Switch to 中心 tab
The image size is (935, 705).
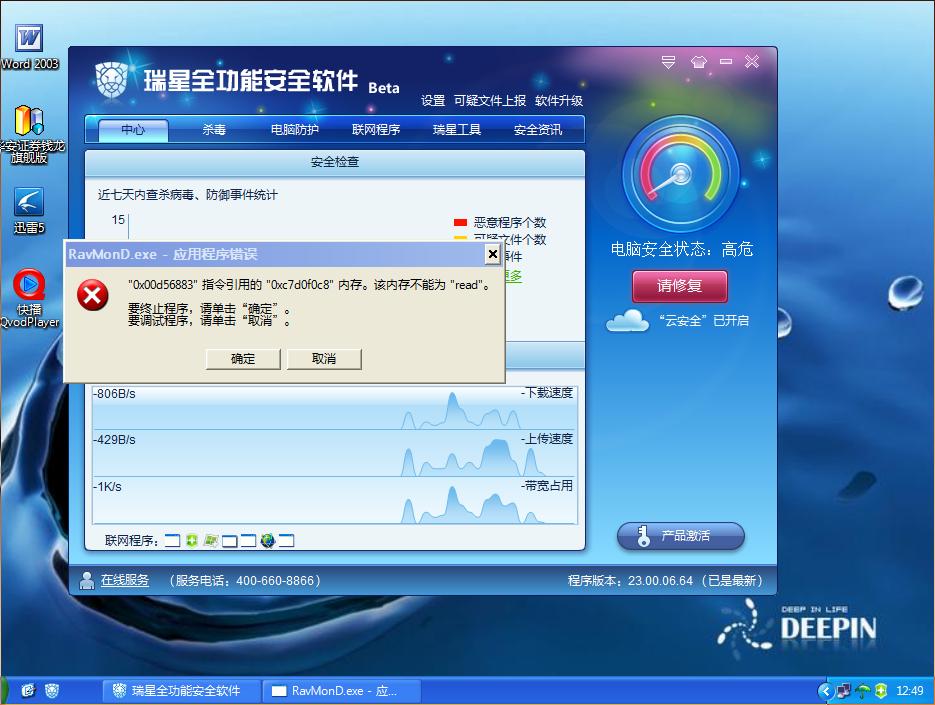point(133,129)
